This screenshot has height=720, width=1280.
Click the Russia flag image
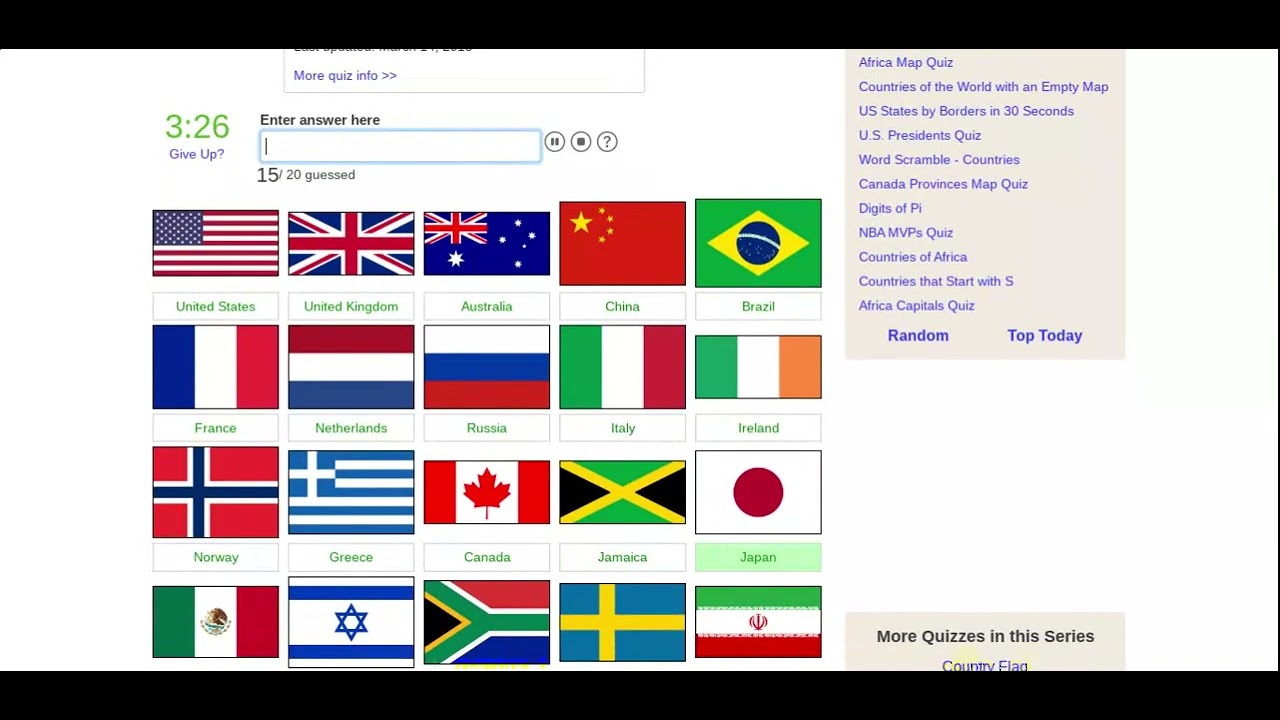(487, 367)
